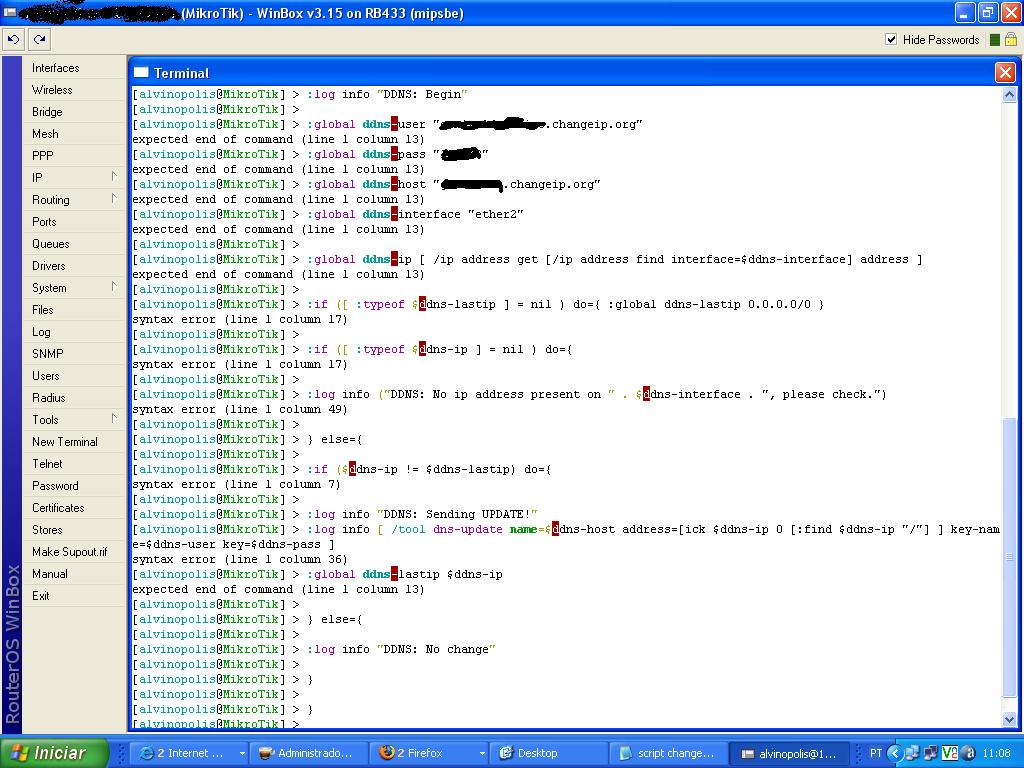The height and width of the screenshot is (768, 1024).
Task: Open a New Terminal from sidebar
Action: 74,442
